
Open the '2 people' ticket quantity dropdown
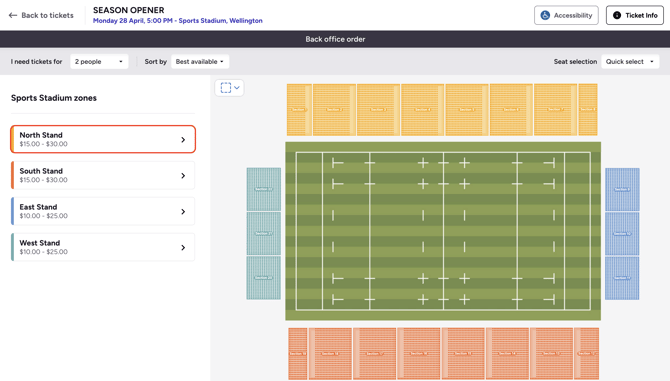99,62
